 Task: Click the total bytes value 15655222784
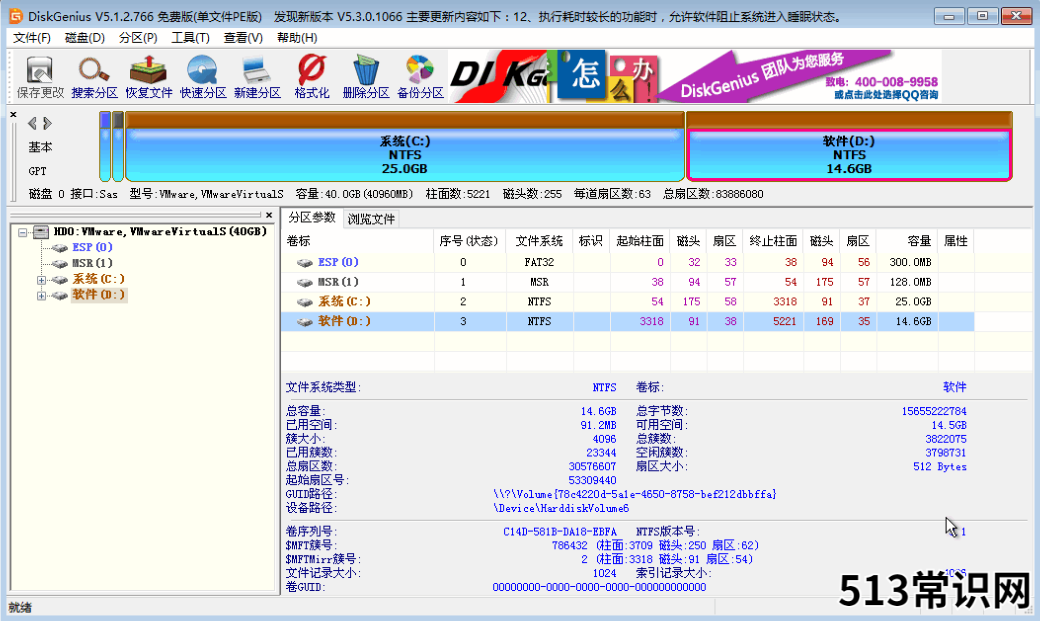pos(934,411)
